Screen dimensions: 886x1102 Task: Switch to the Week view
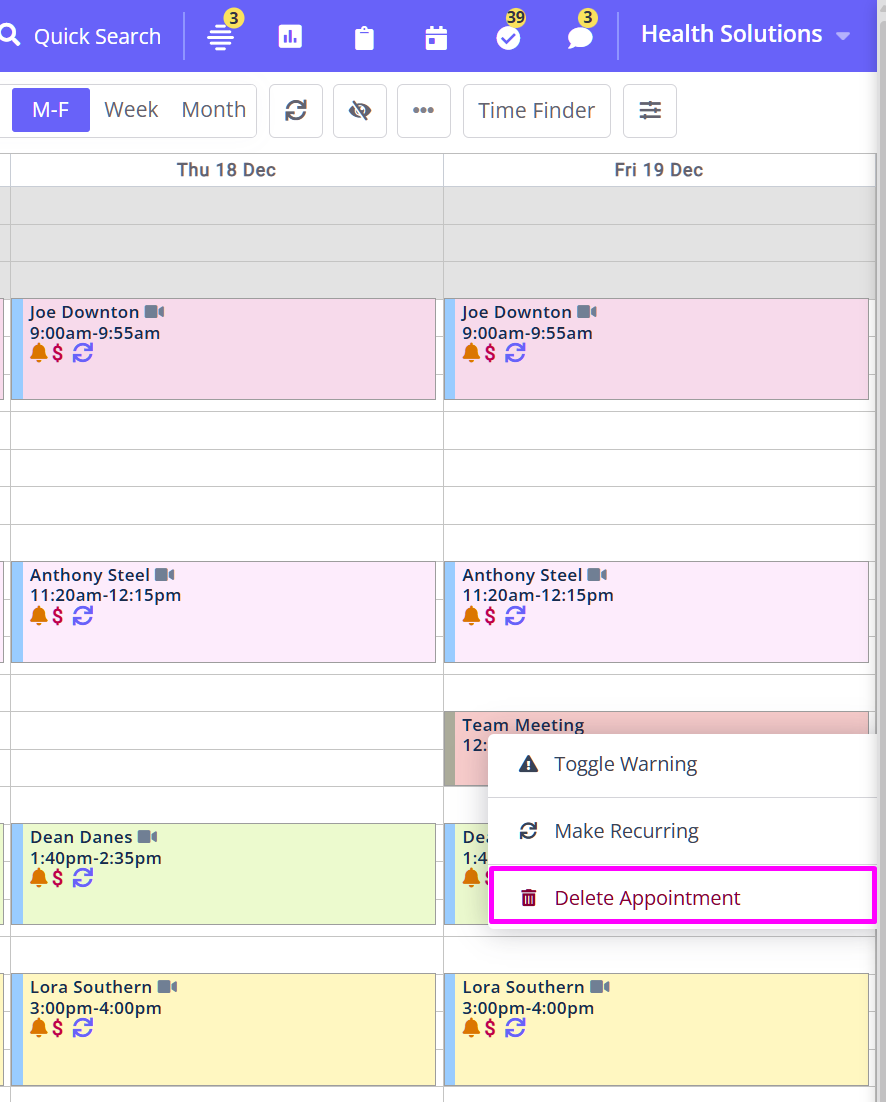131,110
